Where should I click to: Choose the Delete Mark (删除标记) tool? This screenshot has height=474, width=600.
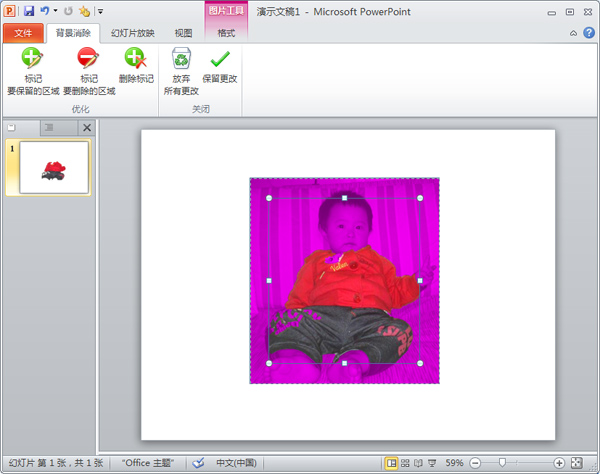coord(136,65)
